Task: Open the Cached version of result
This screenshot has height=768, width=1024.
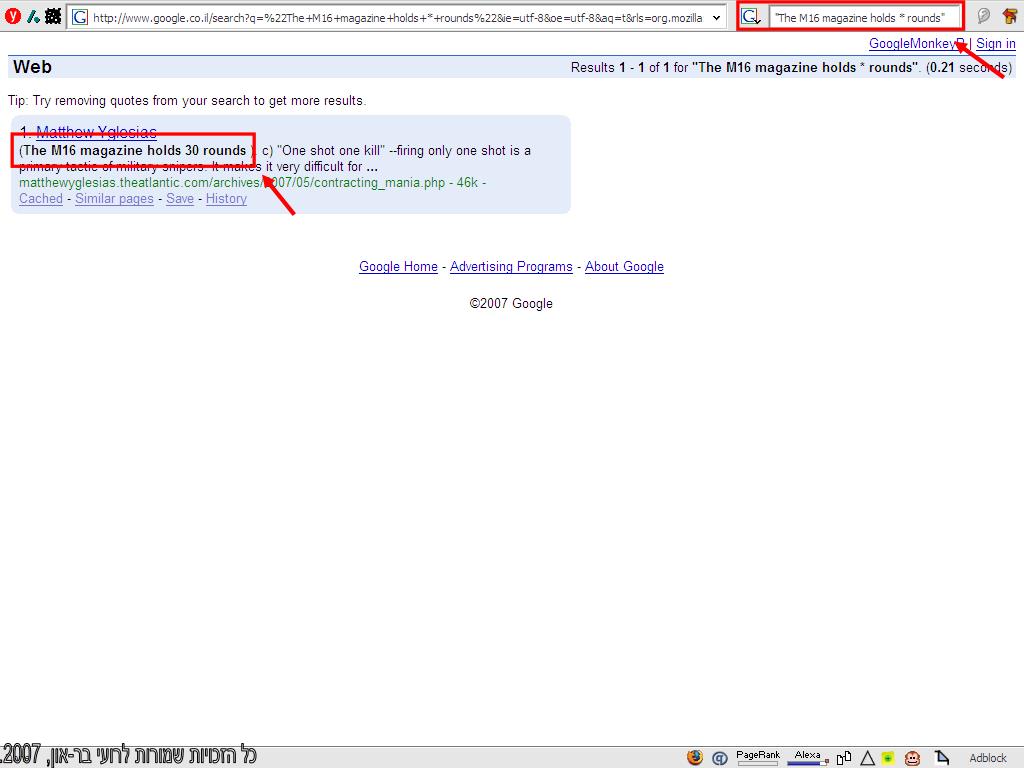Action: click(x=40, y=199)
